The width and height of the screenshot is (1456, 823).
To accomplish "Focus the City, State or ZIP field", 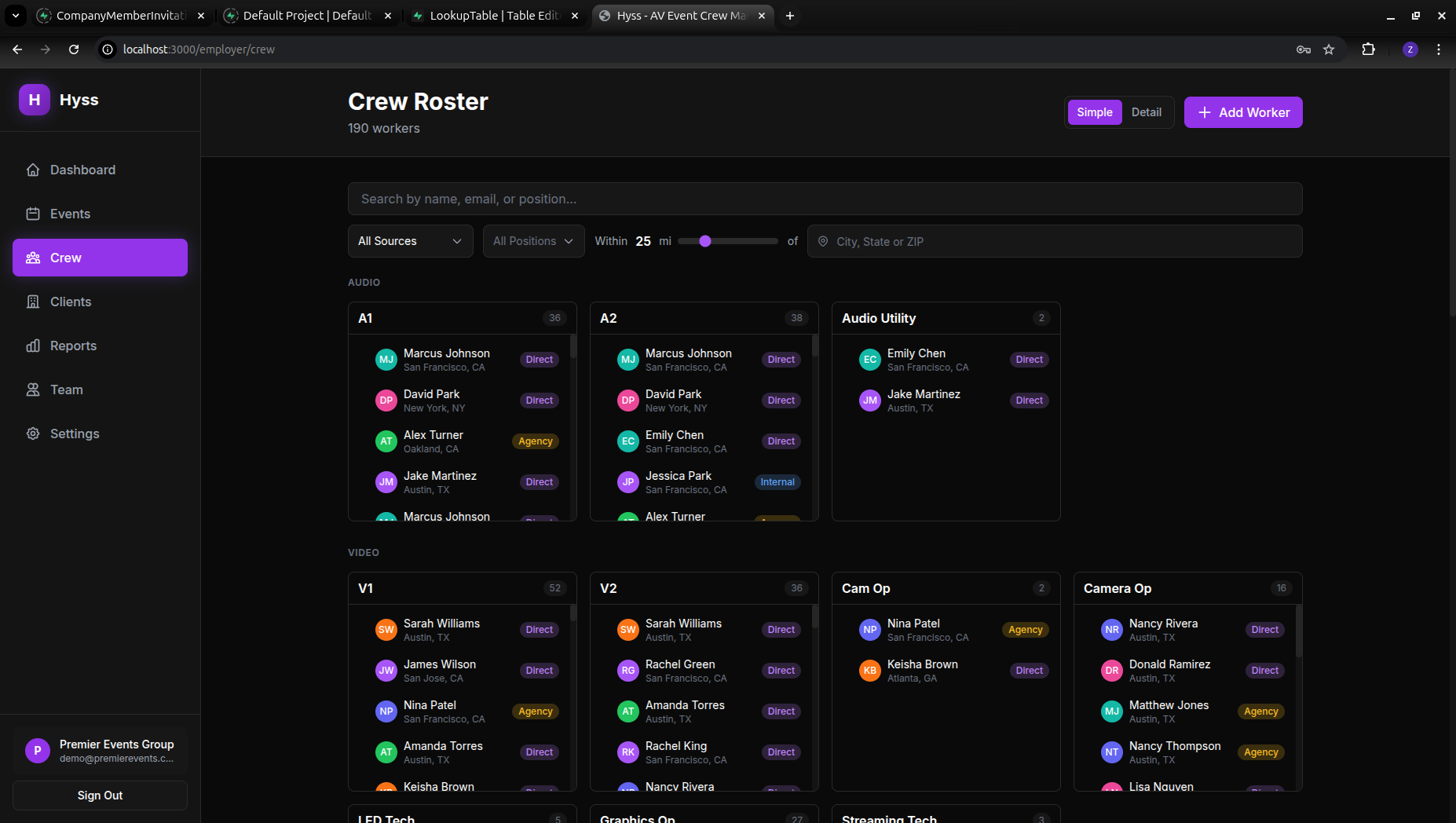I will pyautogui.click(x=1055, y=241).
